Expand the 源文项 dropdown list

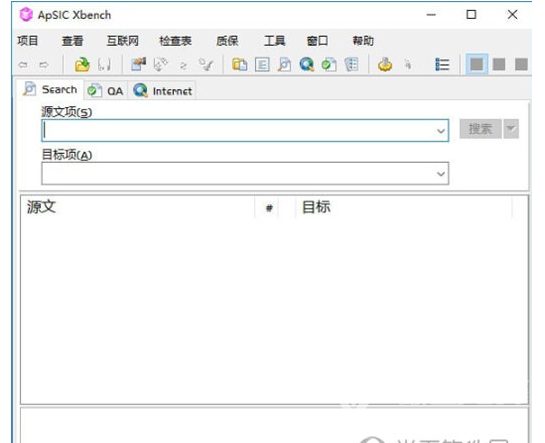[x=441, y=131]
